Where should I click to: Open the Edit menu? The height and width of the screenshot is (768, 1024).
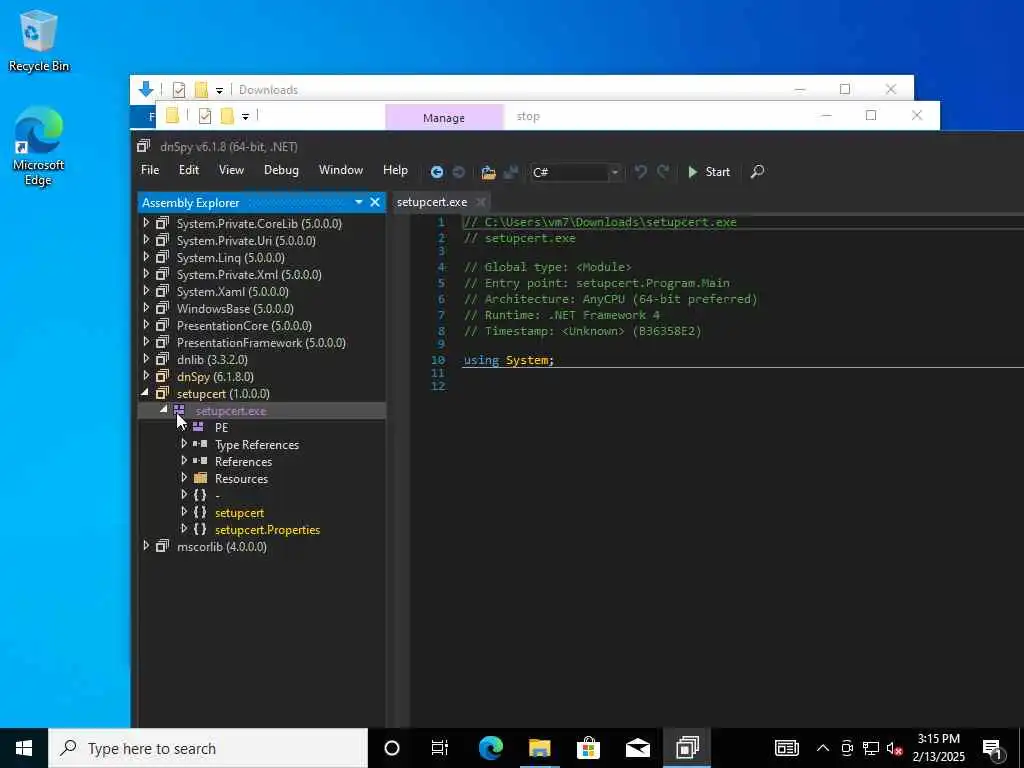(x=189, y=170)
